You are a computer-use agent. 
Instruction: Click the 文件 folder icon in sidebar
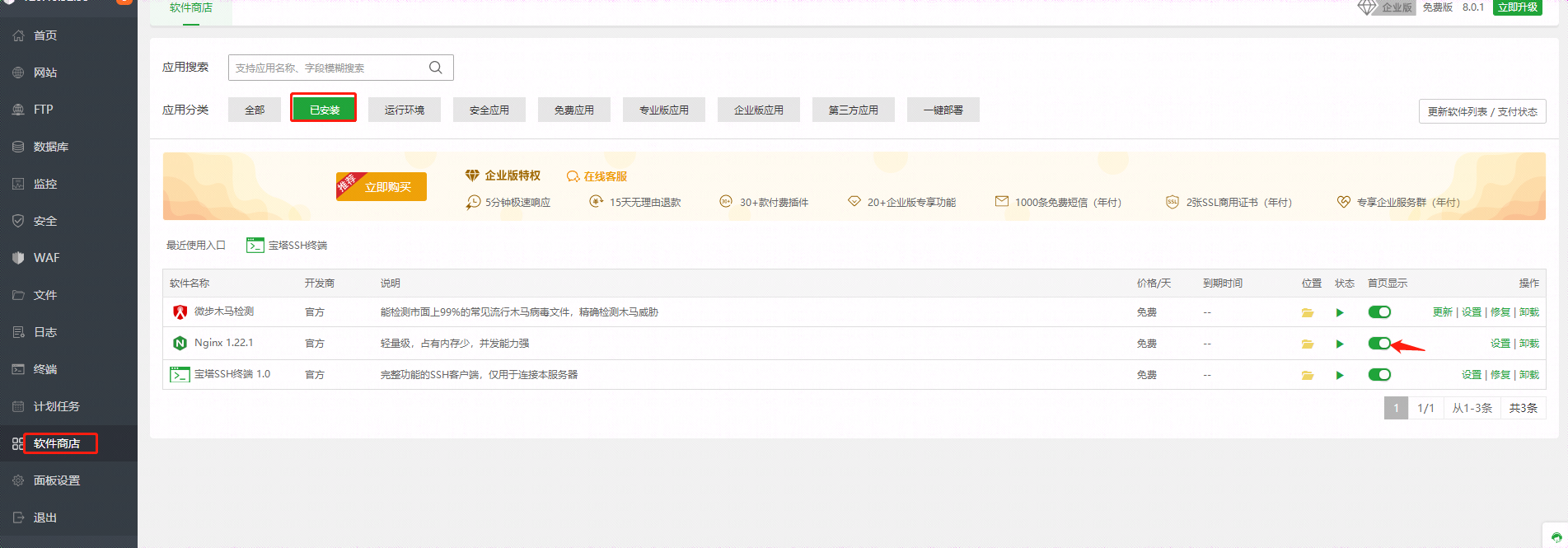(x=18, y=295)
